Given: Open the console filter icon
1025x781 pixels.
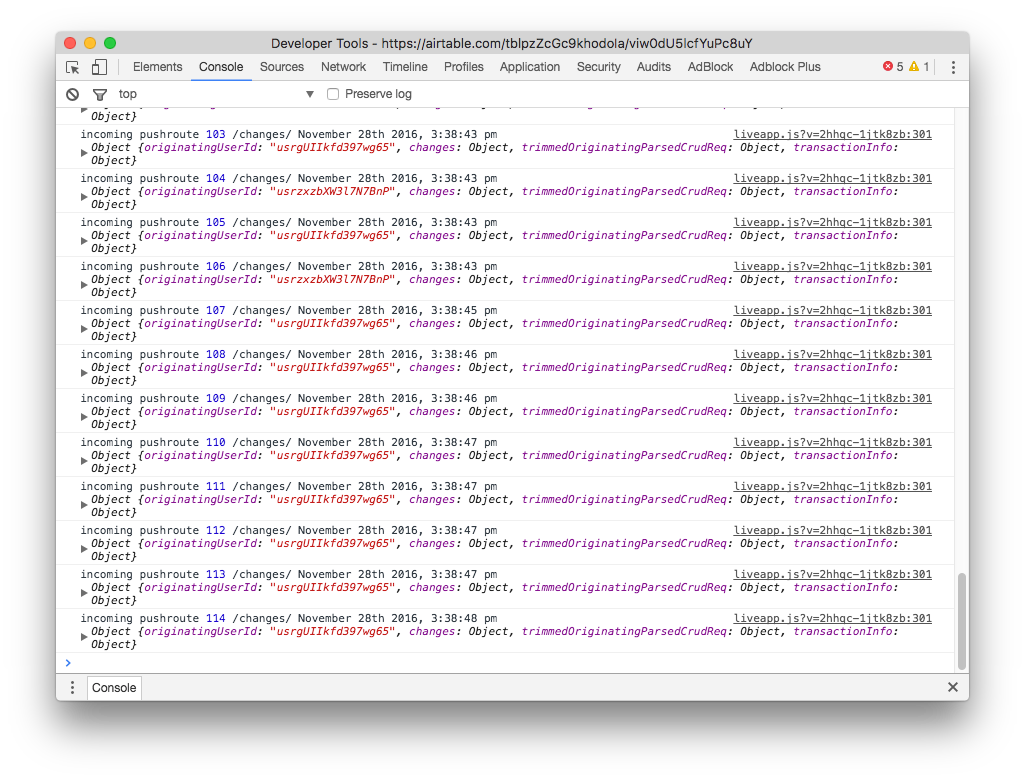Looking at the screenshot, I should click(99, 93).
